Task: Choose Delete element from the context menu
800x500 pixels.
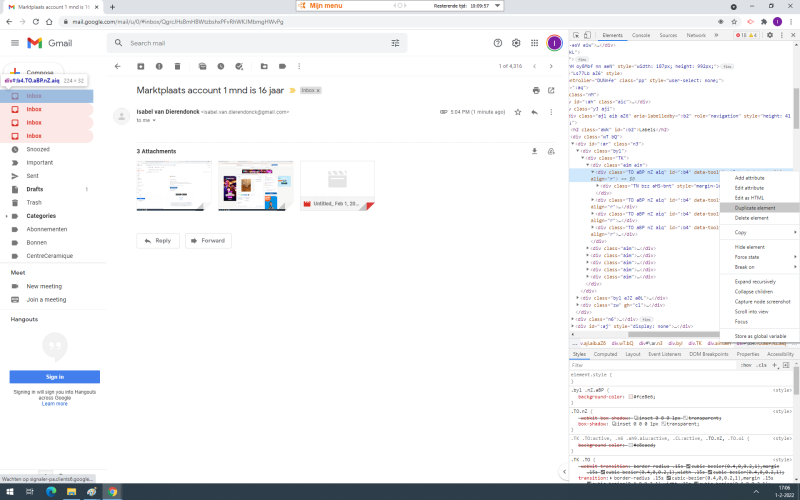Action: [x=760, y=218]
